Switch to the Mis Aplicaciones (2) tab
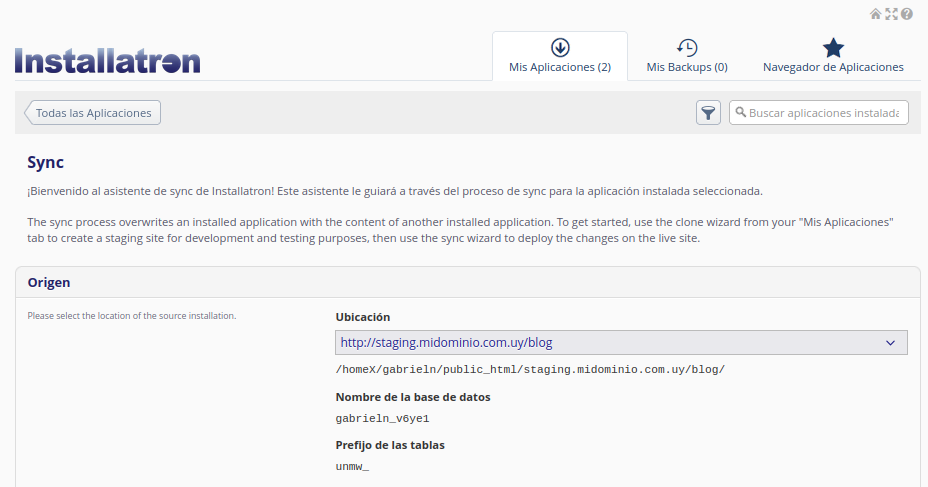 (560, 67)
